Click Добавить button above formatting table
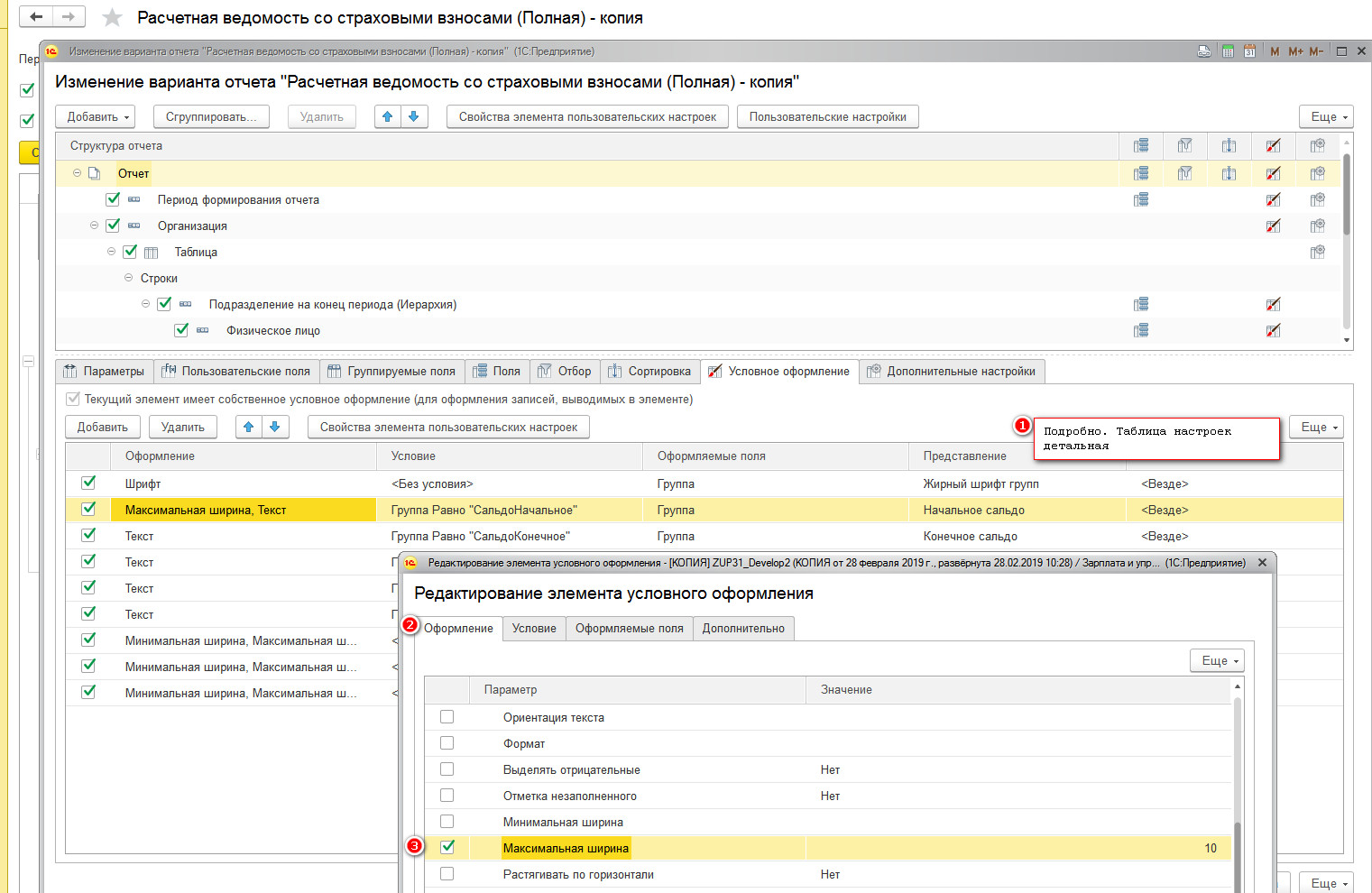This screenshot has width=1372, height=893. pos(102,427)
